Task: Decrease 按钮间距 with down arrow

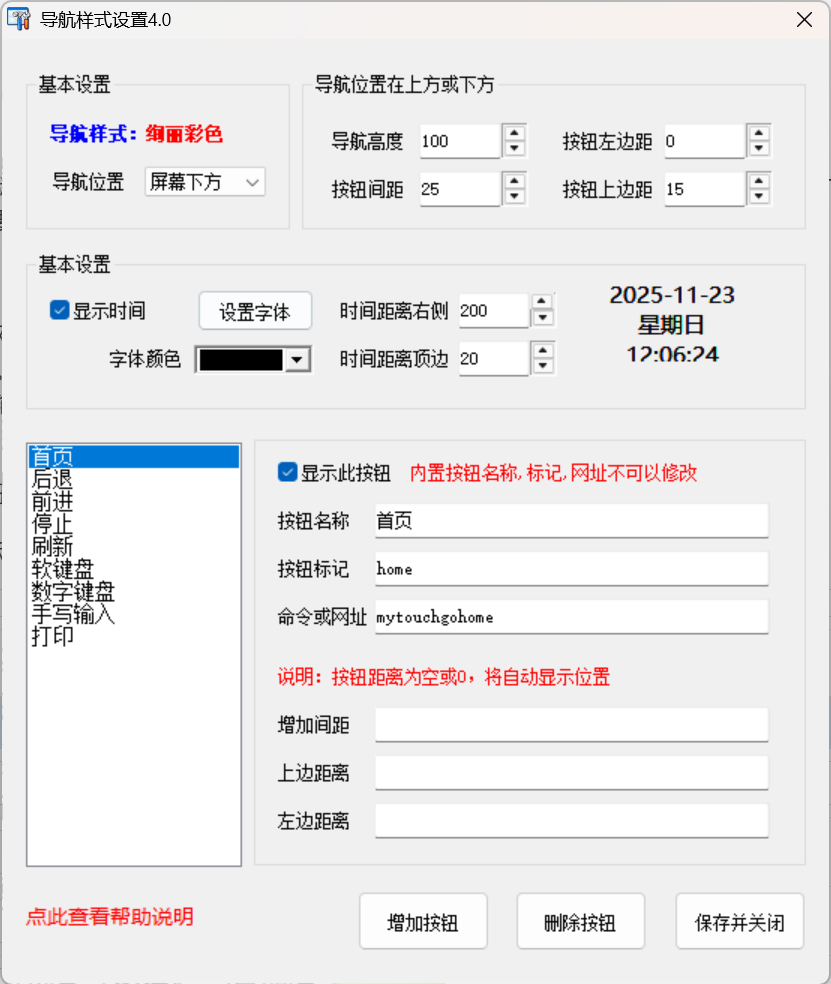Action: point(514,197)
